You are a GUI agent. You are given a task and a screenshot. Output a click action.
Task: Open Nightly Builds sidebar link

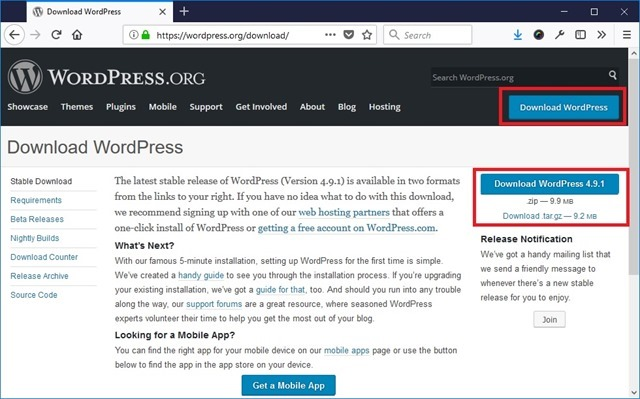35,238
